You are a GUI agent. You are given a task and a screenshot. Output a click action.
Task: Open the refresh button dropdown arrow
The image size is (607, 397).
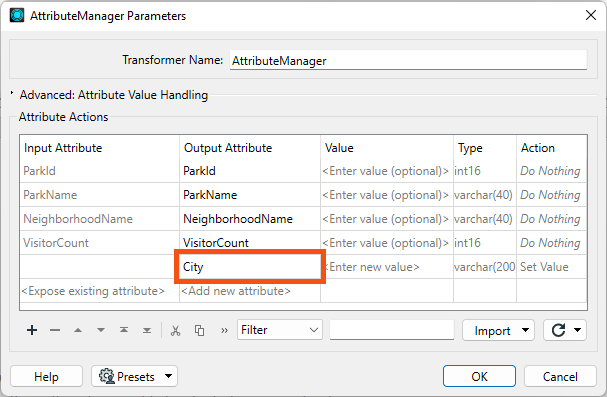pyautogui.click(x=578, y=330)
